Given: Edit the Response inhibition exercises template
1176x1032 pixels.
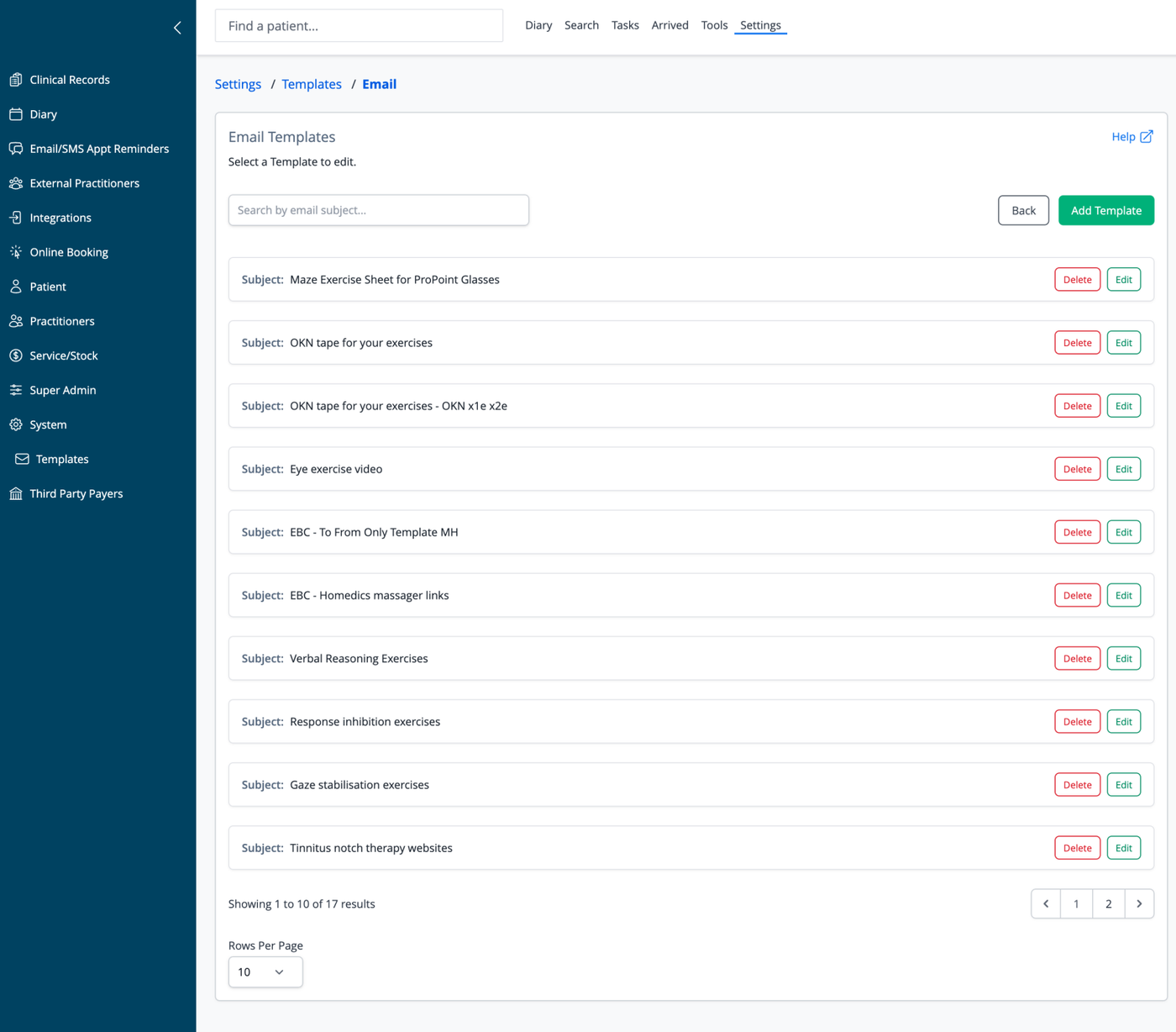Looking at the screenshot, I should 1124,722.
